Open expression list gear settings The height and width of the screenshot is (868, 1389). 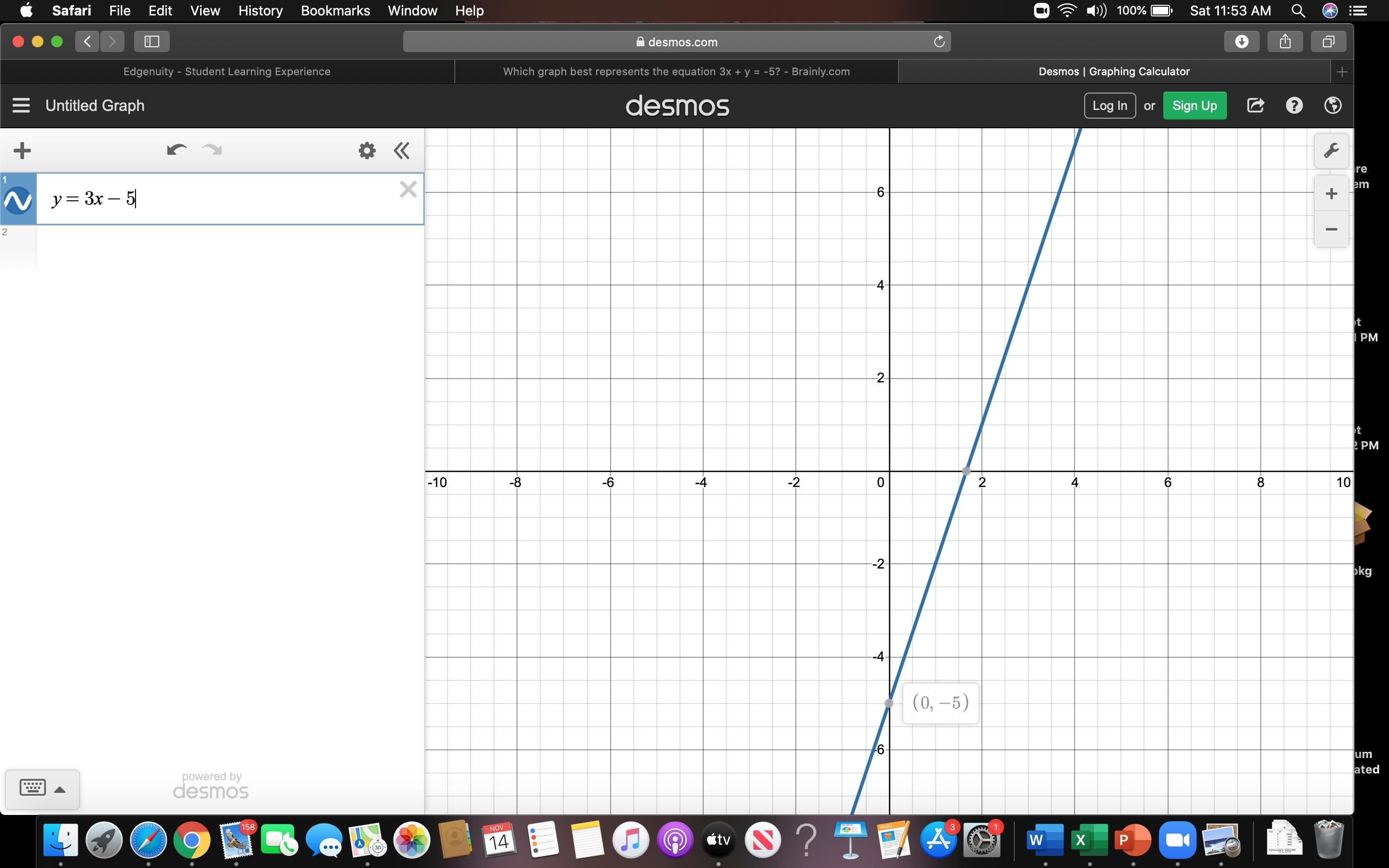coord(367,150)
